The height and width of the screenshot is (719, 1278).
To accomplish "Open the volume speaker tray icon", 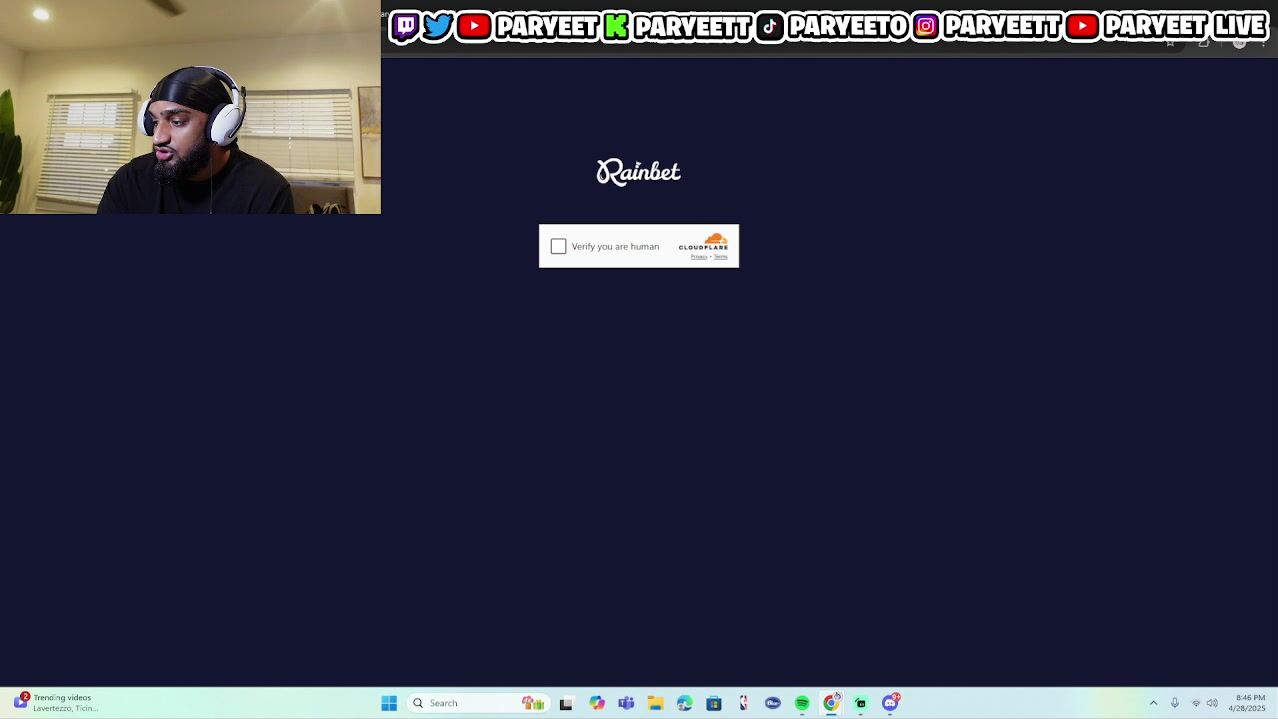I will click(x=1212, y=703).
